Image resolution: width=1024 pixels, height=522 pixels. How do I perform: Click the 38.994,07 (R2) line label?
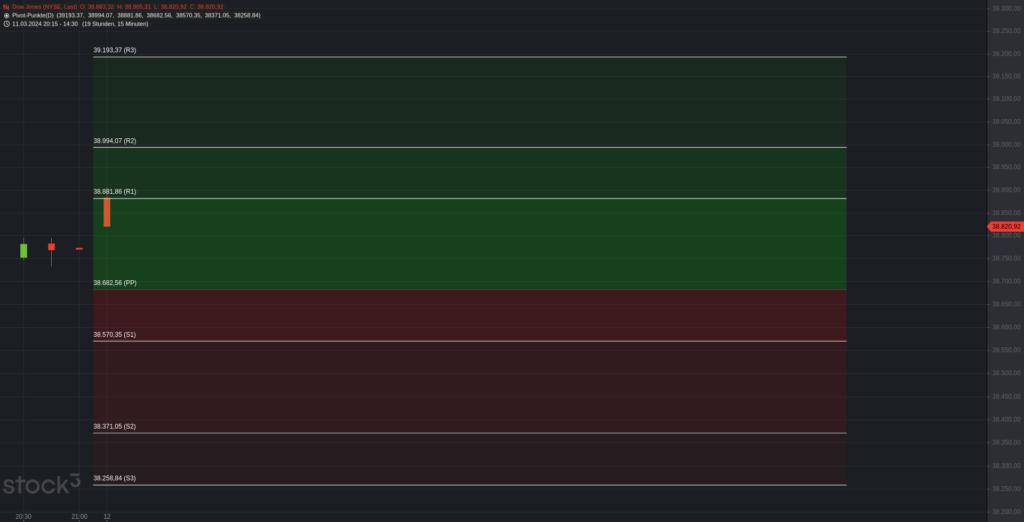115,141
